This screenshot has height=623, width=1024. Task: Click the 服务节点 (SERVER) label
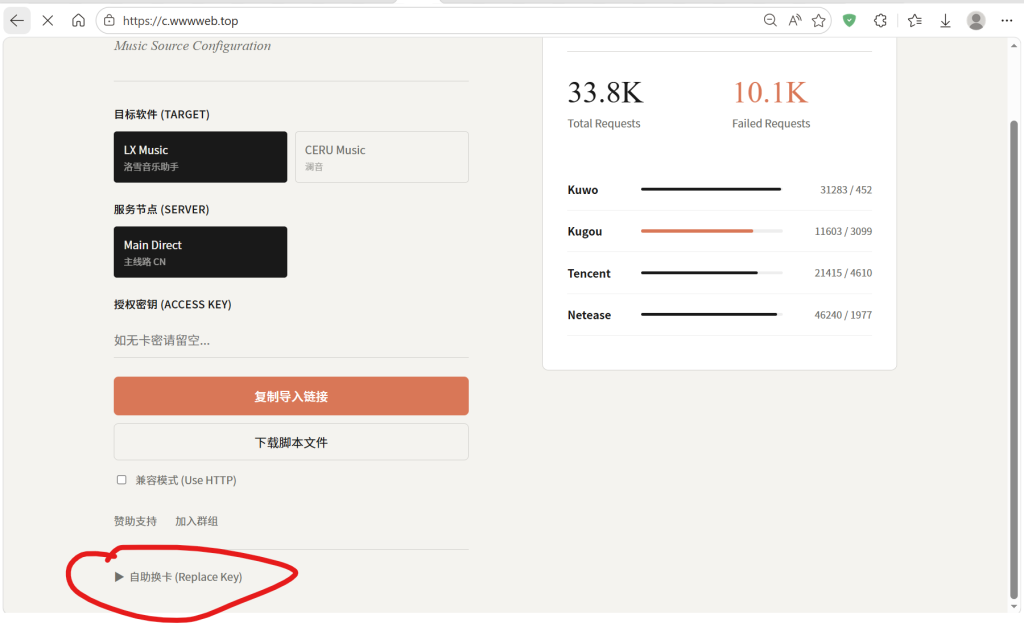tap(161, 210)
